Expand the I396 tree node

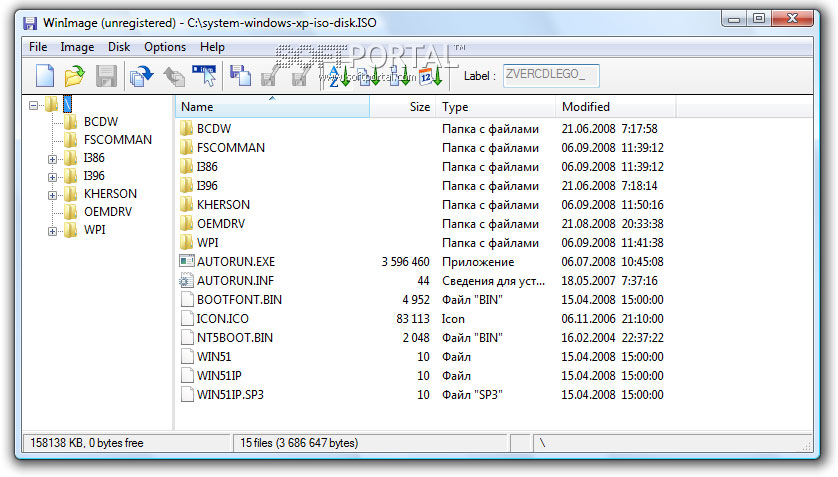52,177
